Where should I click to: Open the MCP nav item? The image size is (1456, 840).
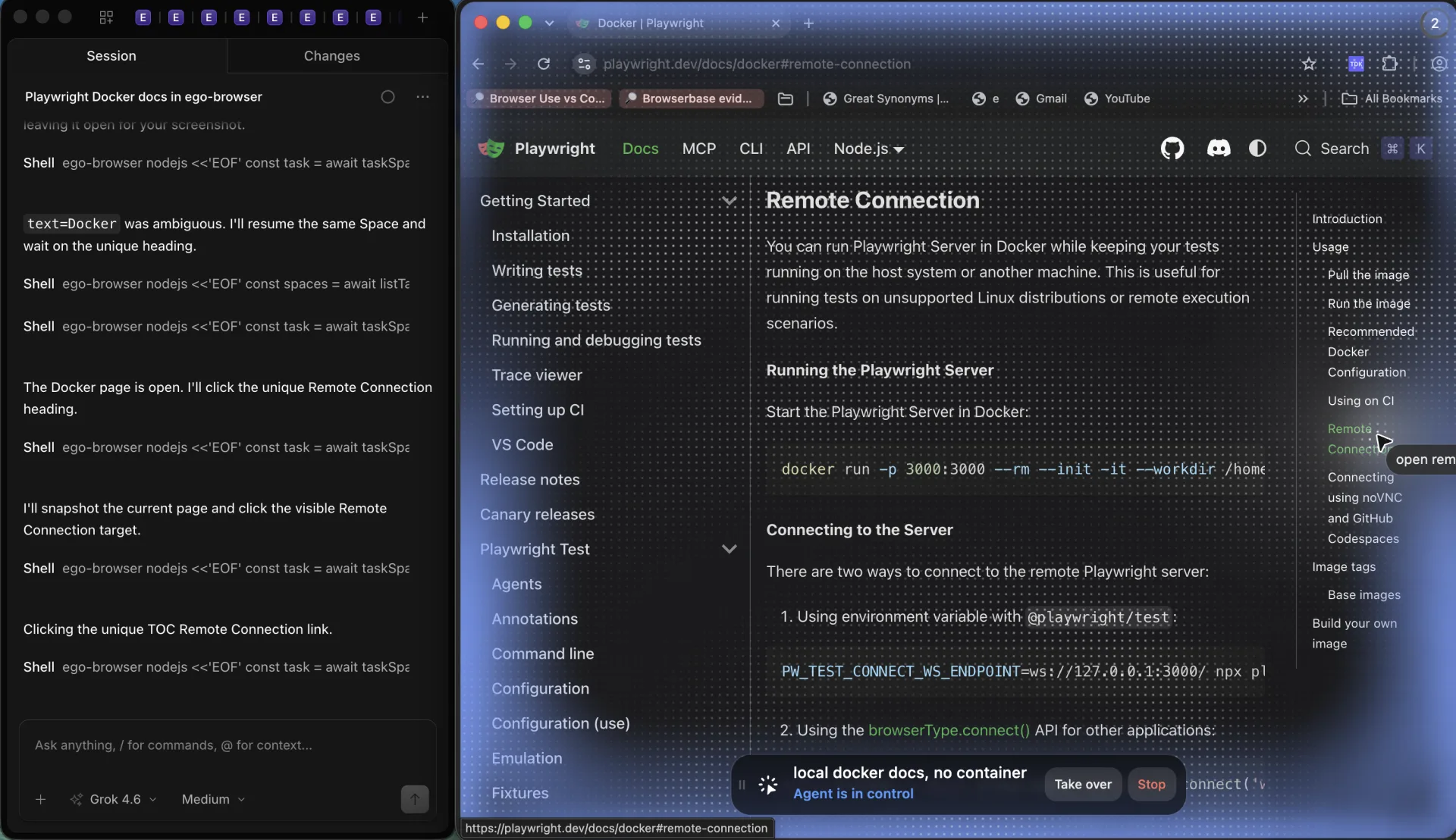coord(698,149)
